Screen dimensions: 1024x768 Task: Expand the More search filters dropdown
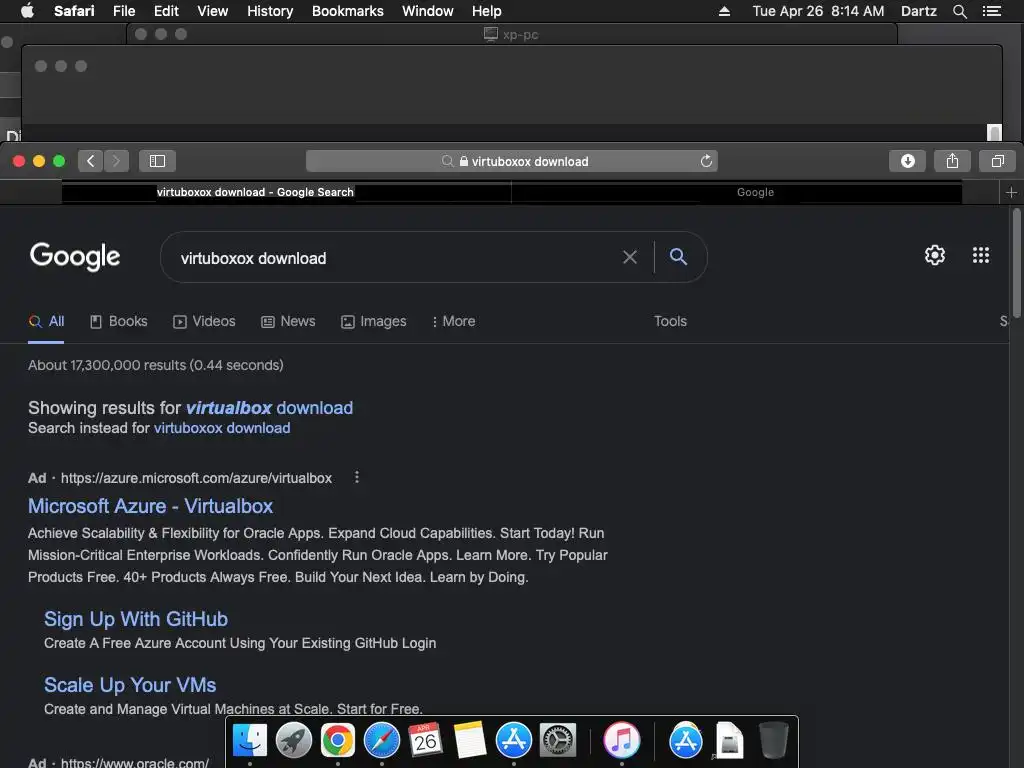[453, 321]
